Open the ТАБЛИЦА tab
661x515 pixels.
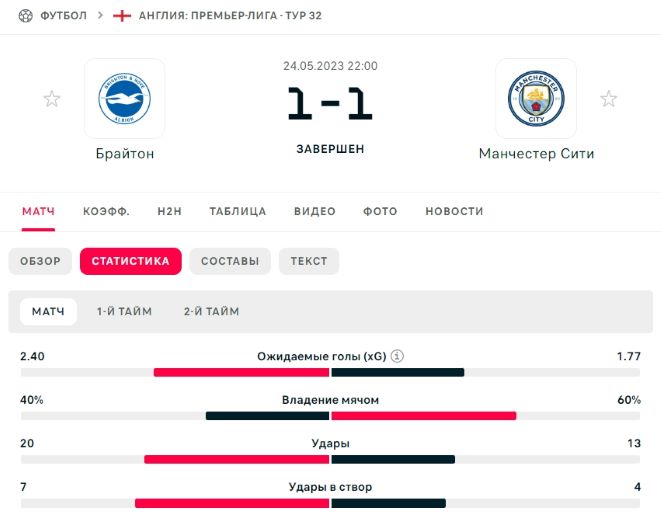238,211
